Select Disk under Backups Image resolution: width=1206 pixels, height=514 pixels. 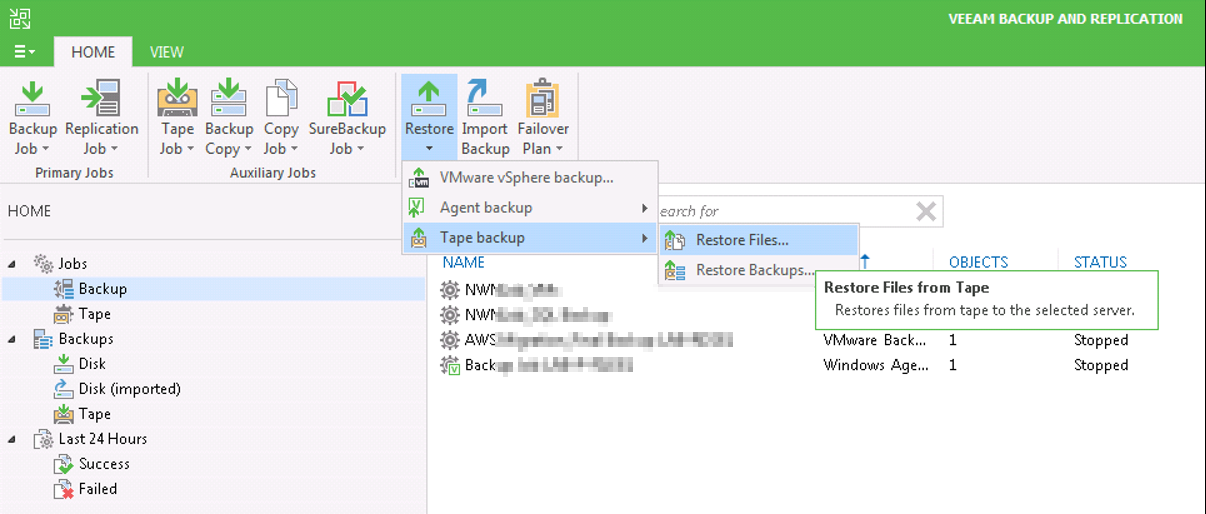tap(92, 364)
